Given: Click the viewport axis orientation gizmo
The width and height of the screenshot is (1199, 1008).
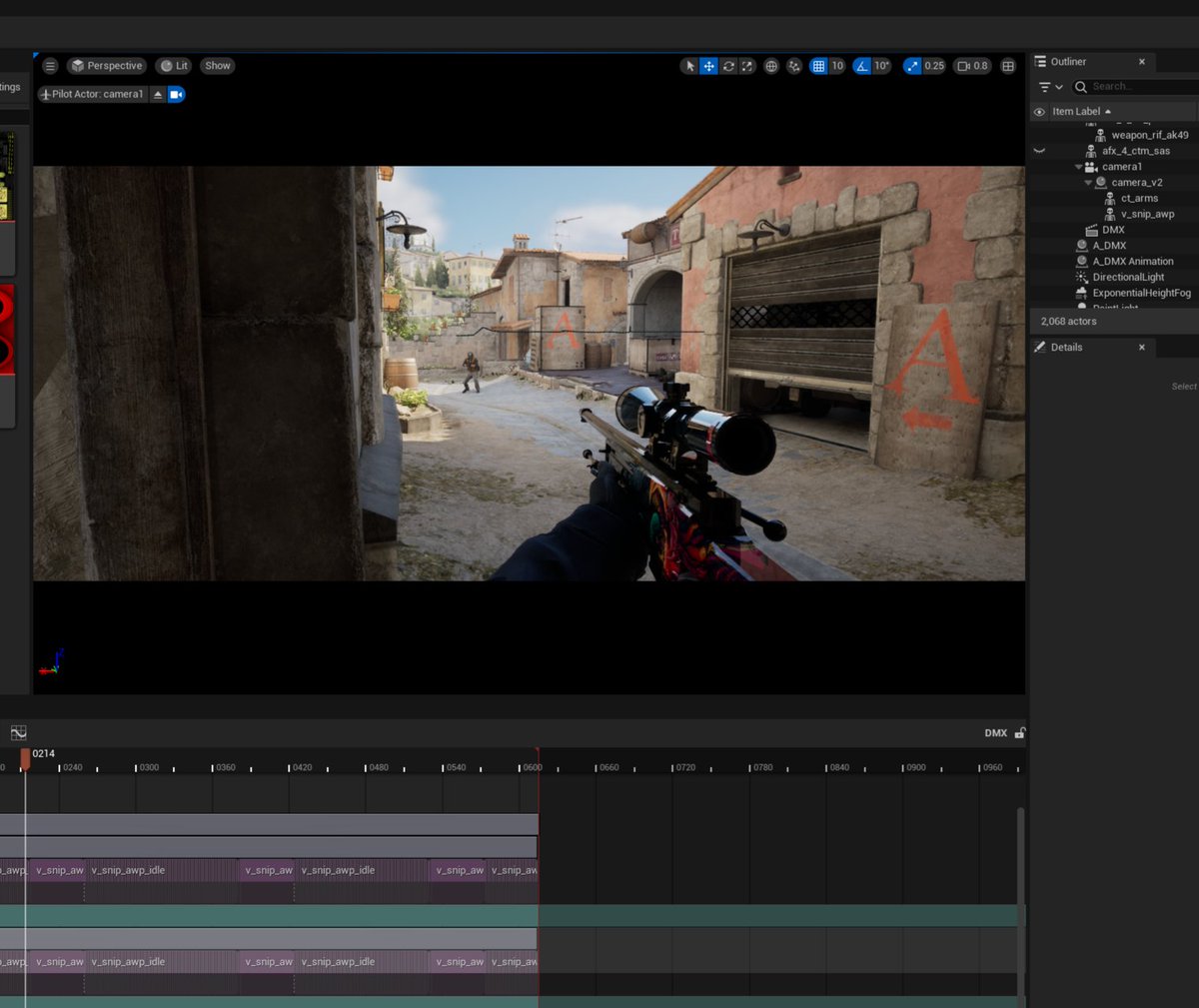Looking at the screenshot, I should (x=50, y=663).
